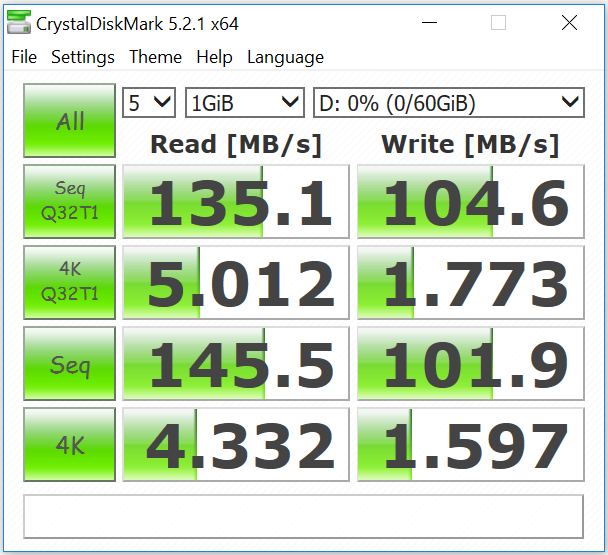Open the Language menu

285,57
